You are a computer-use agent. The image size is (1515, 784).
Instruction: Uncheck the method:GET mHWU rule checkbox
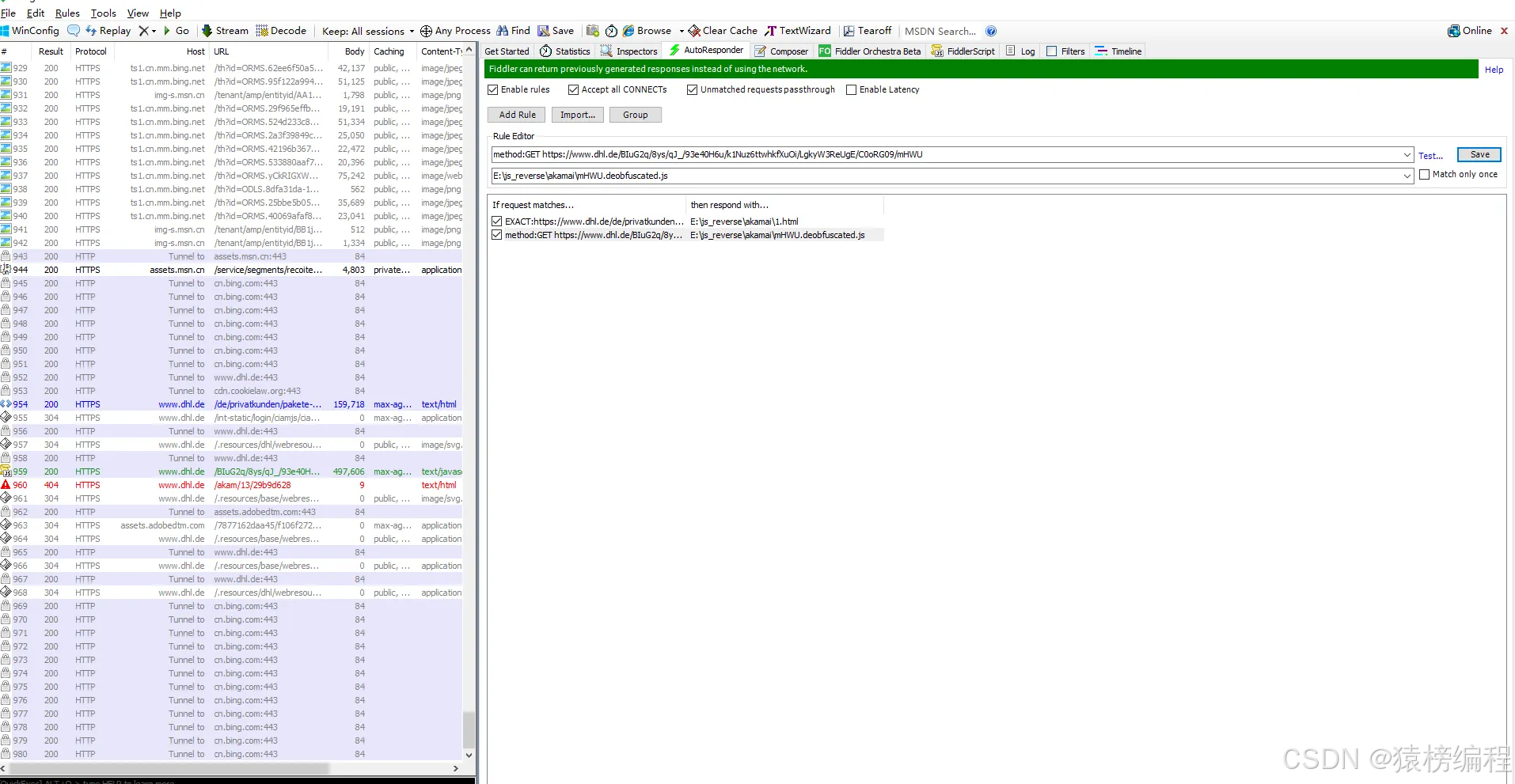[x=497, y=235]
